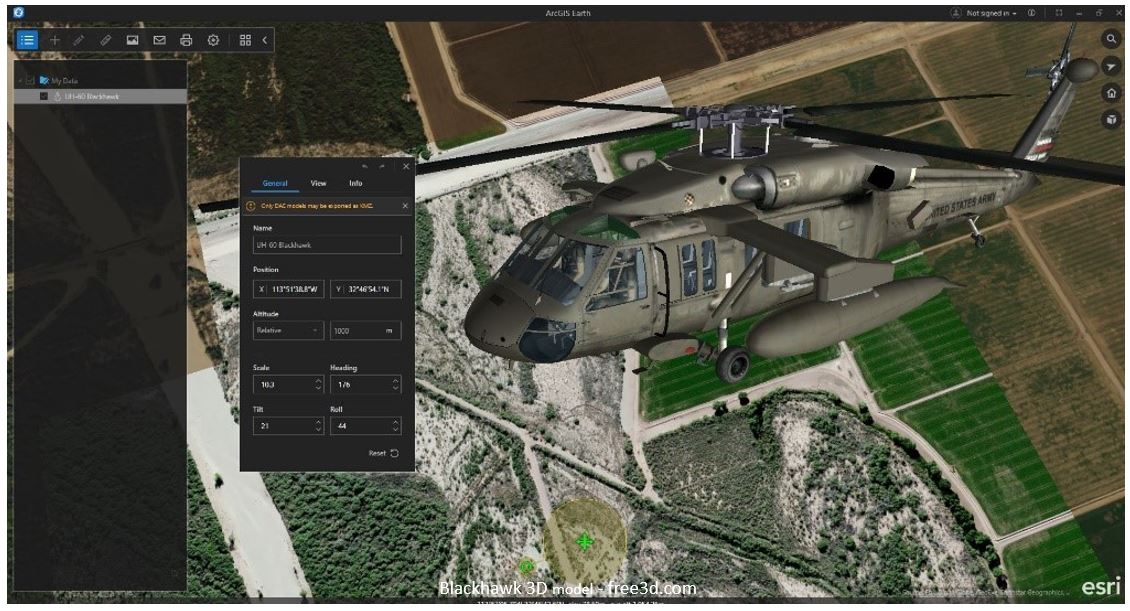Click the search magnifier button on map
The height and width of the screenshot is (611, 1130).
1111,39
